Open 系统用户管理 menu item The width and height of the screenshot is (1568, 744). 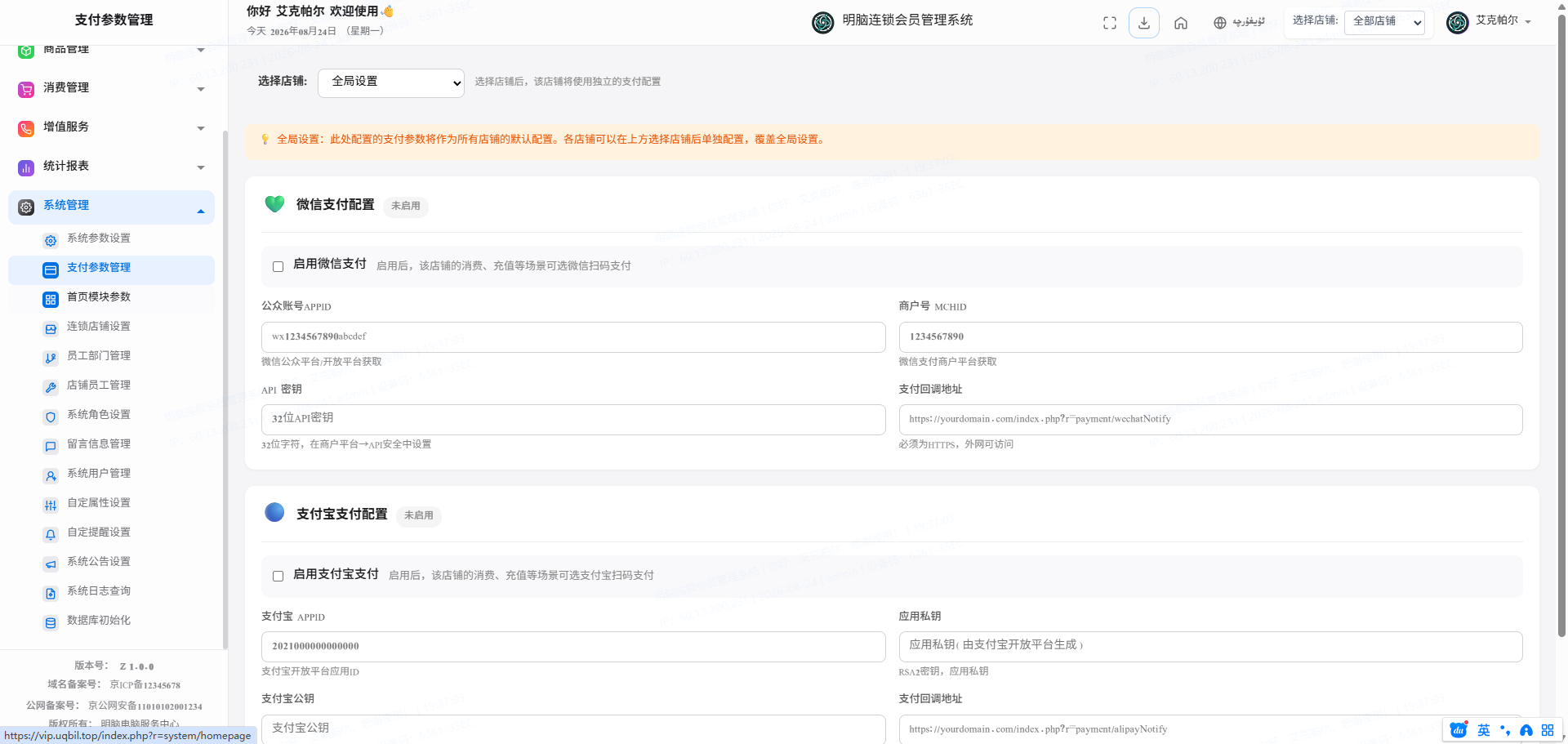pyautogui.click(x=111, y=474)
